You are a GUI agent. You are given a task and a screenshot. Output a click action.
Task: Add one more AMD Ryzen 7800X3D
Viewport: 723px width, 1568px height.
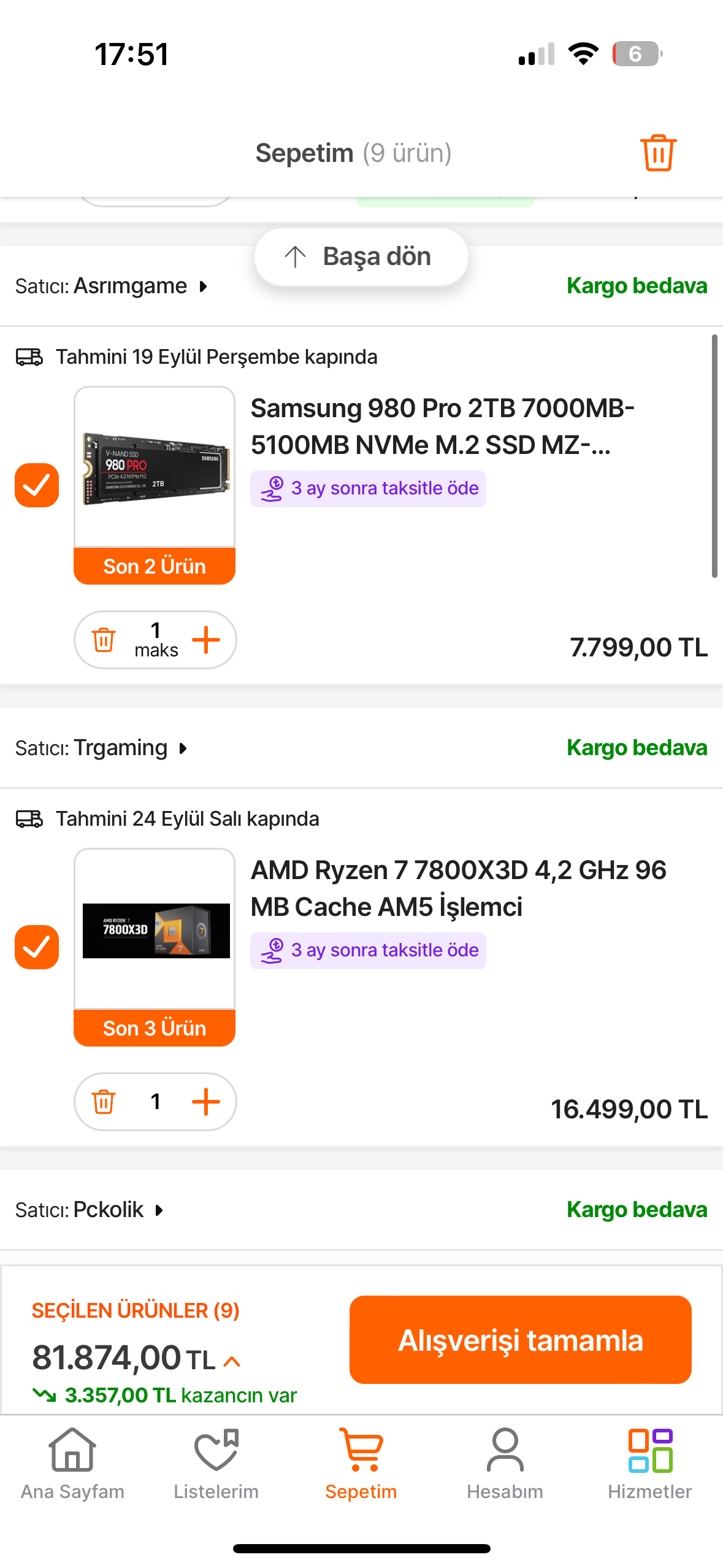tap(206, 1102)
